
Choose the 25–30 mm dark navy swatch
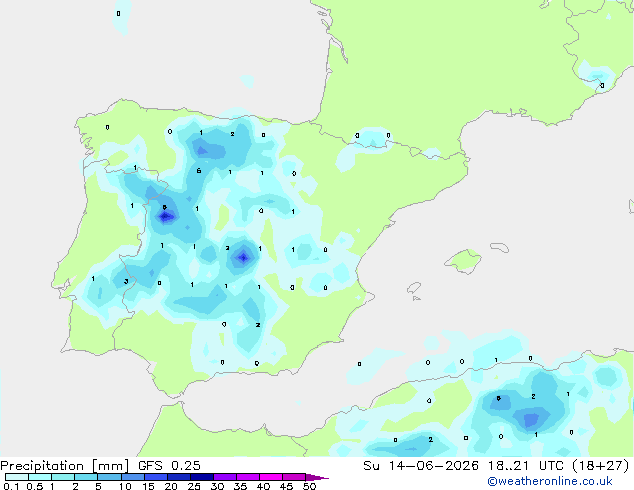pyautogui.click(x=202, y=477)
